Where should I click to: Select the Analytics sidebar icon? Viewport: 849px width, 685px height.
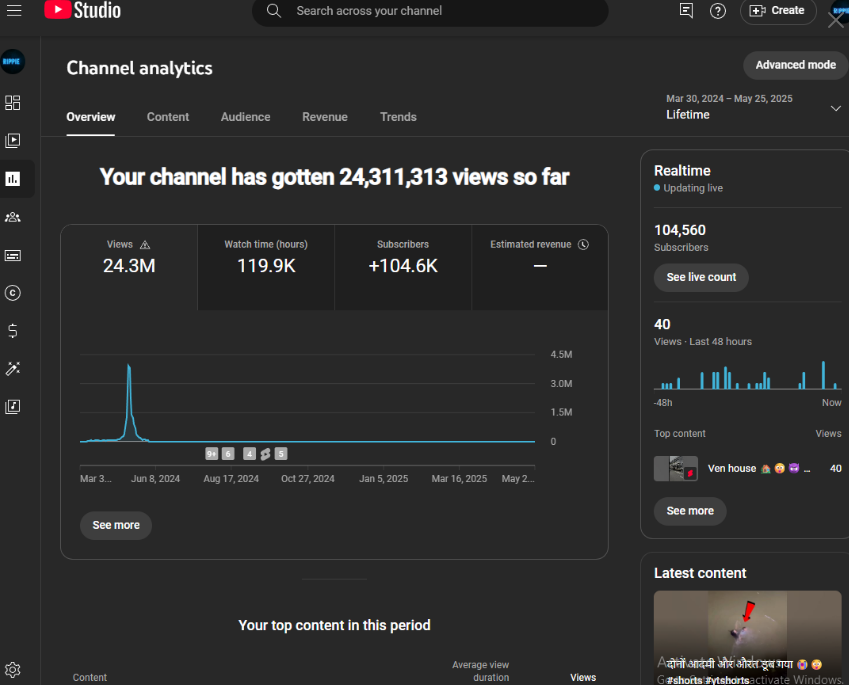point(12,179)
